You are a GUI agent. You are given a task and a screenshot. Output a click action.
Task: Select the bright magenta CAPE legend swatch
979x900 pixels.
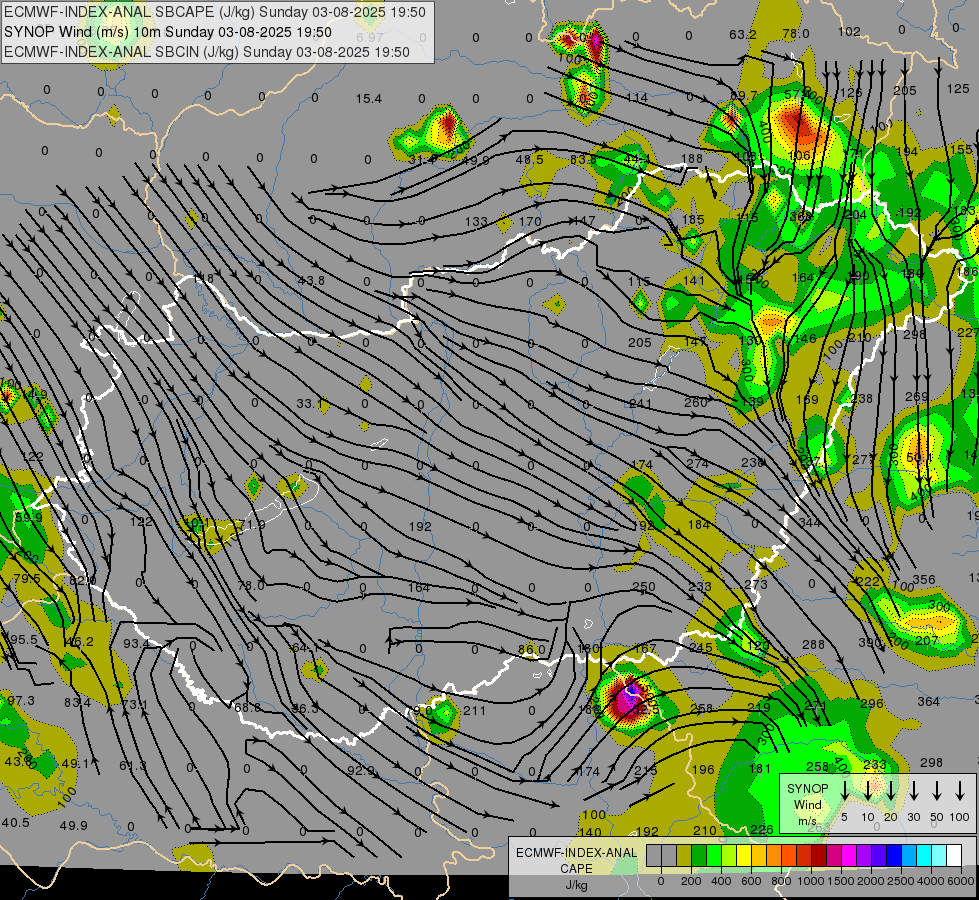click(849, 856)
